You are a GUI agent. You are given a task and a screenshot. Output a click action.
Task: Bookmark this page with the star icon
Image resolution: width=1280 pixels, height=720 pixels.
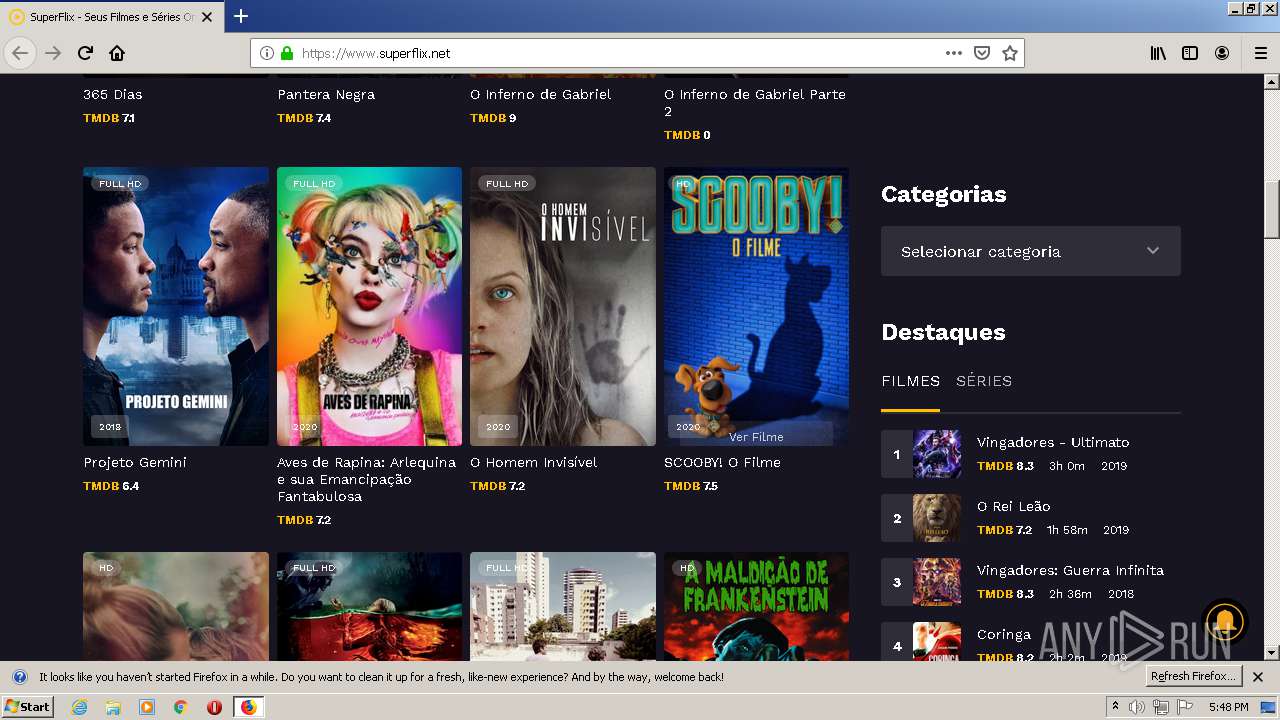click(1010, 53)
